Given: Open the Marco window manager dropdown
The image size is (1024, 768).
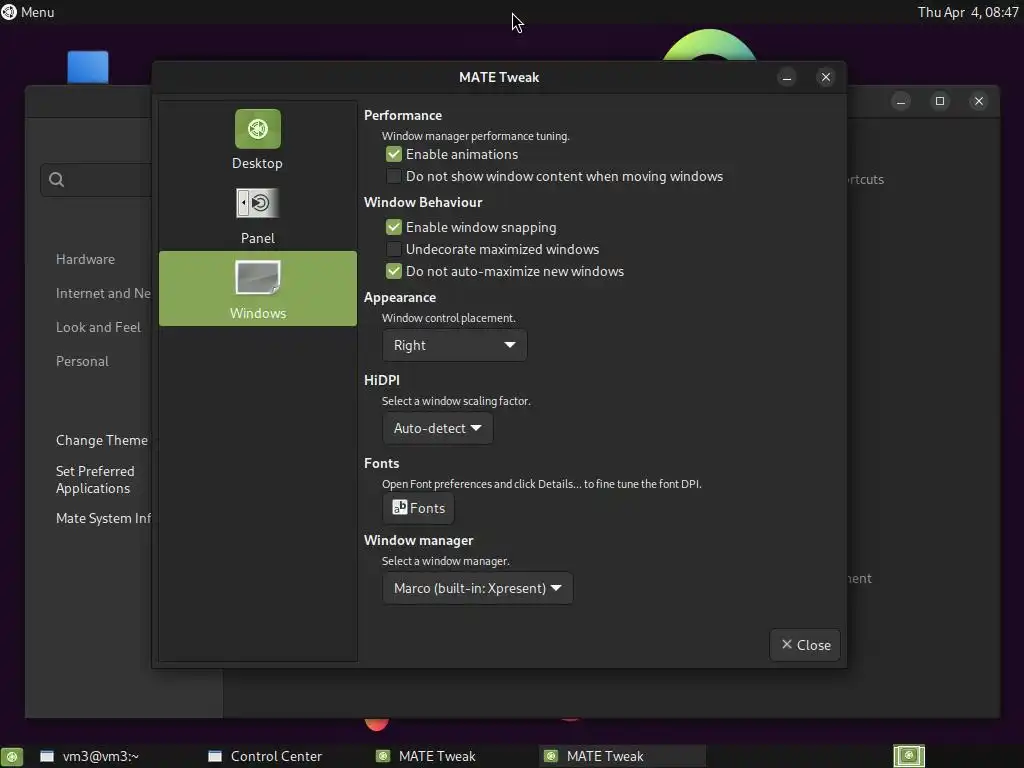Looking at the screenshot, I should pyautogui.click(x=477, y=588).
